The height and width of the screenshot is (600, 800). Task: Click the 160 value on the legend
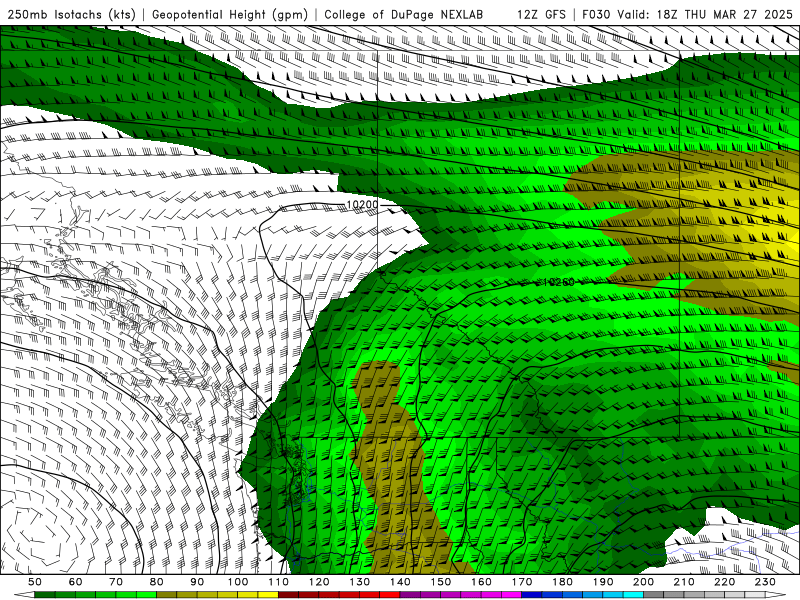pyautogui.click(x=481, y=582)
